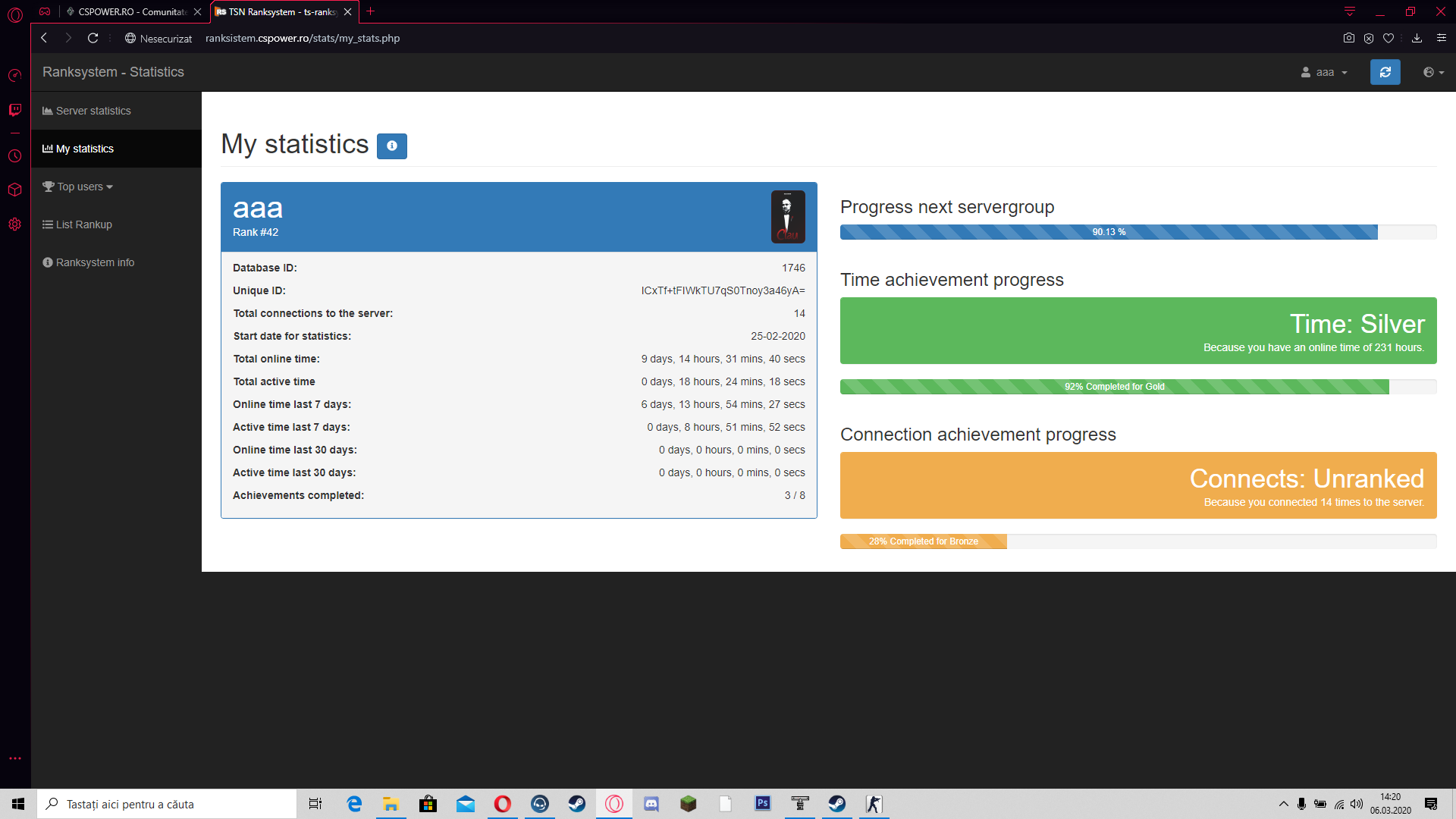Take a snapshot with the camera icon

pyautogui.click(x=1348, y=38)
